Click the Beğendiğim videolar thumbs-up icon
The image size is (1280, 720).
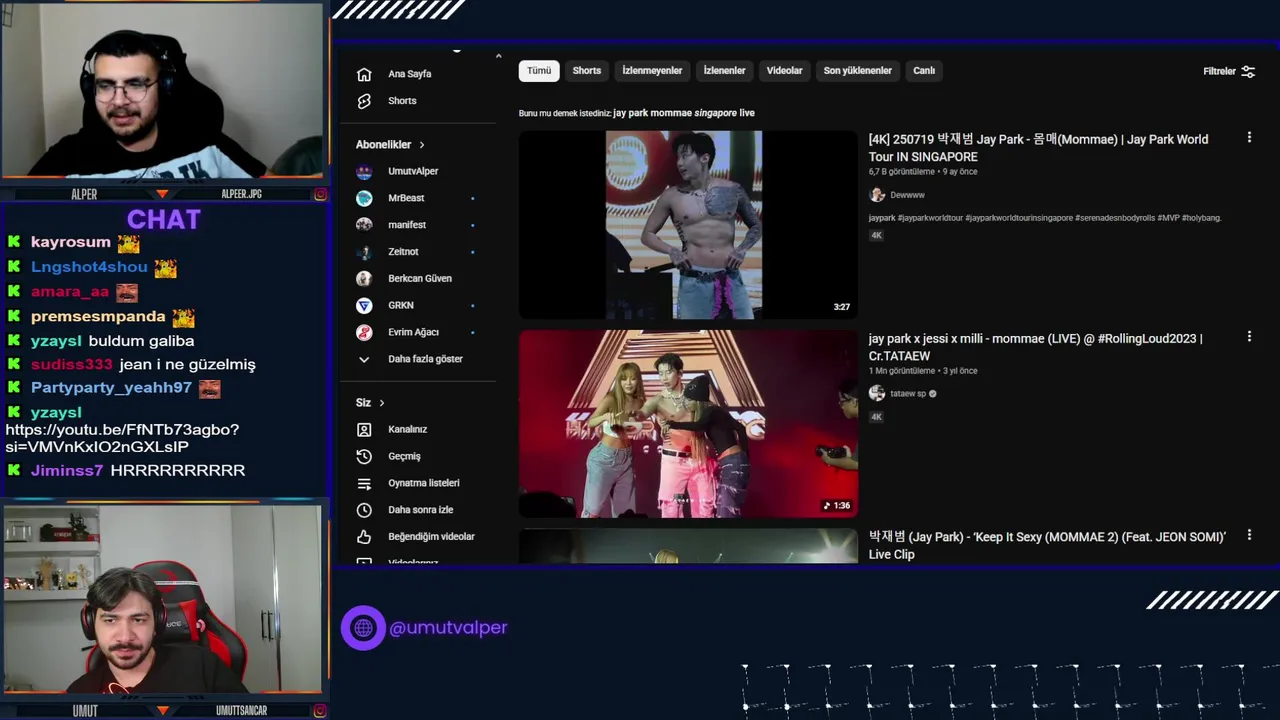point(364,537)
